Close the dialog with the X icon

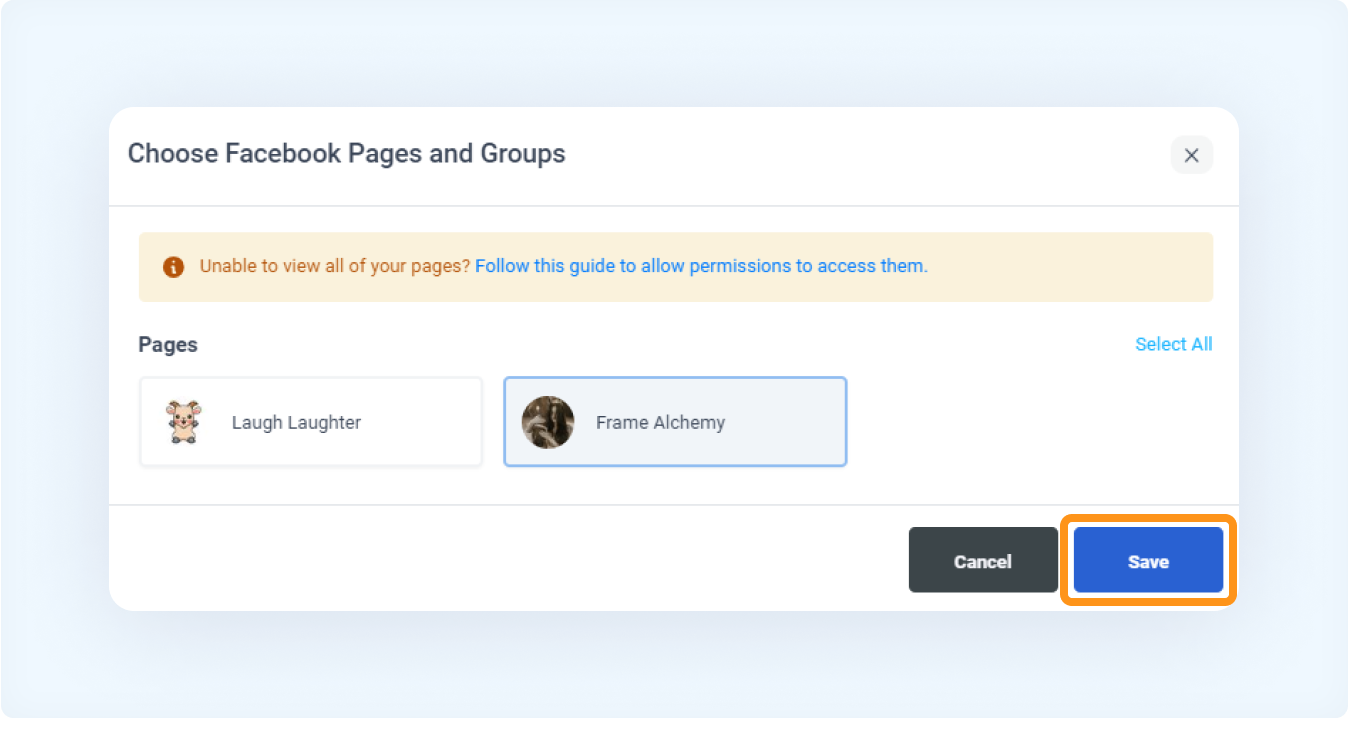point(1191,155)
